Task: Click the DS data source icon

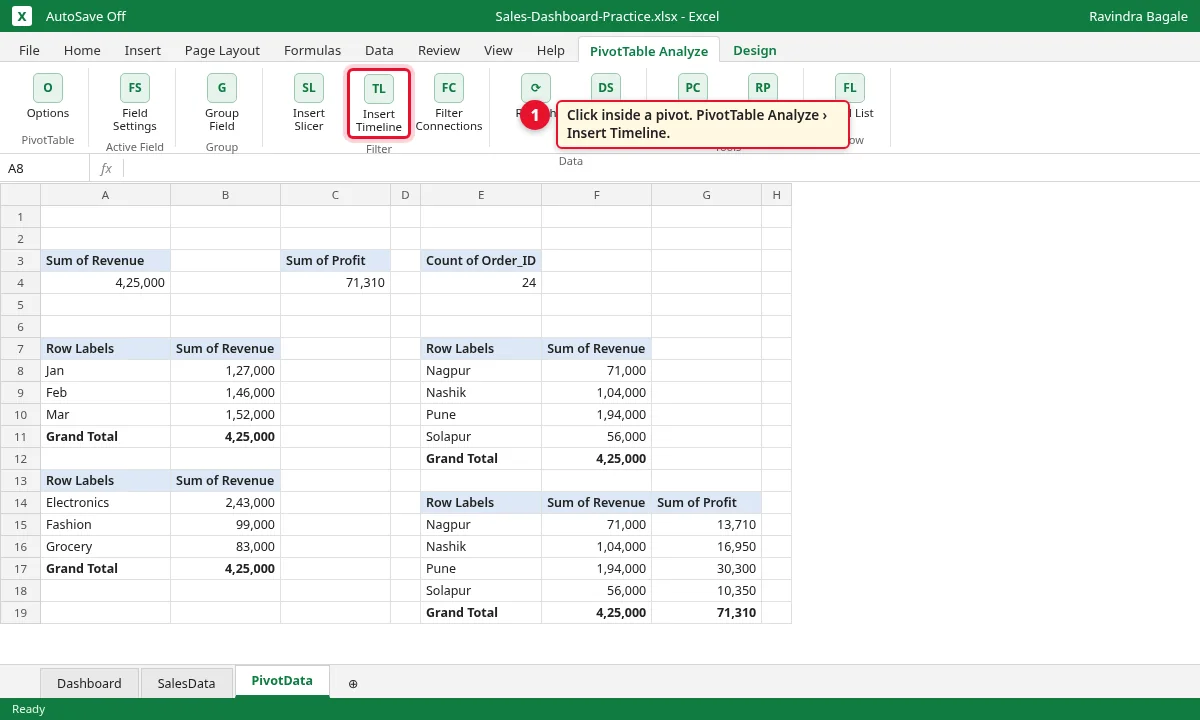Action: 606,88
